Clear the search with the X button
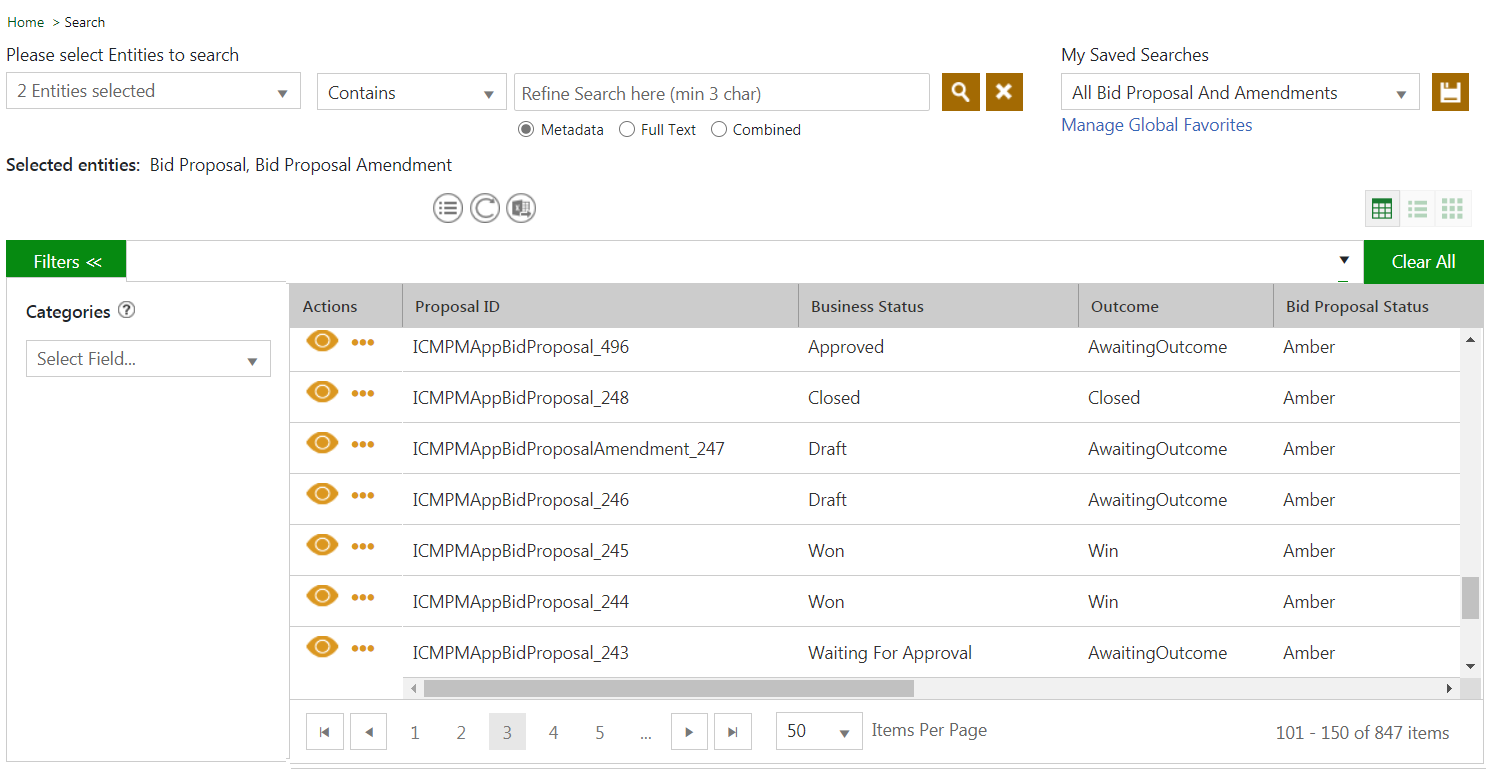Viewport: 1486px width, 777px height. pyautogui.click(x=1004, y=92)
